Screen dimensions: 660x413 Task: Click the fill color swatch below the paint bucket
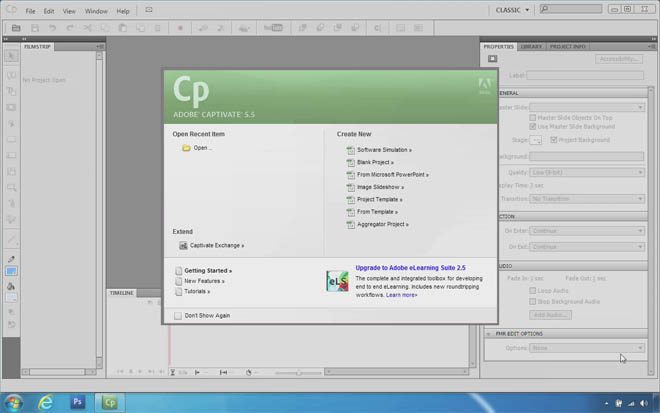(x=11, y=298)
